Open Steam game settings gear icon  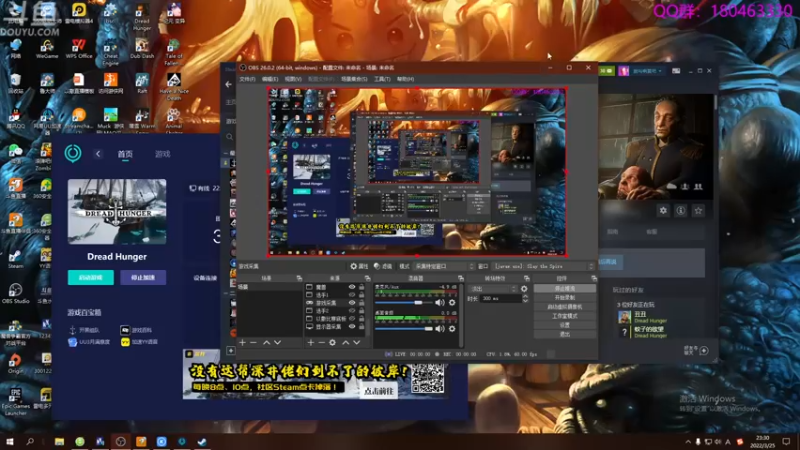tap(663, 210)
